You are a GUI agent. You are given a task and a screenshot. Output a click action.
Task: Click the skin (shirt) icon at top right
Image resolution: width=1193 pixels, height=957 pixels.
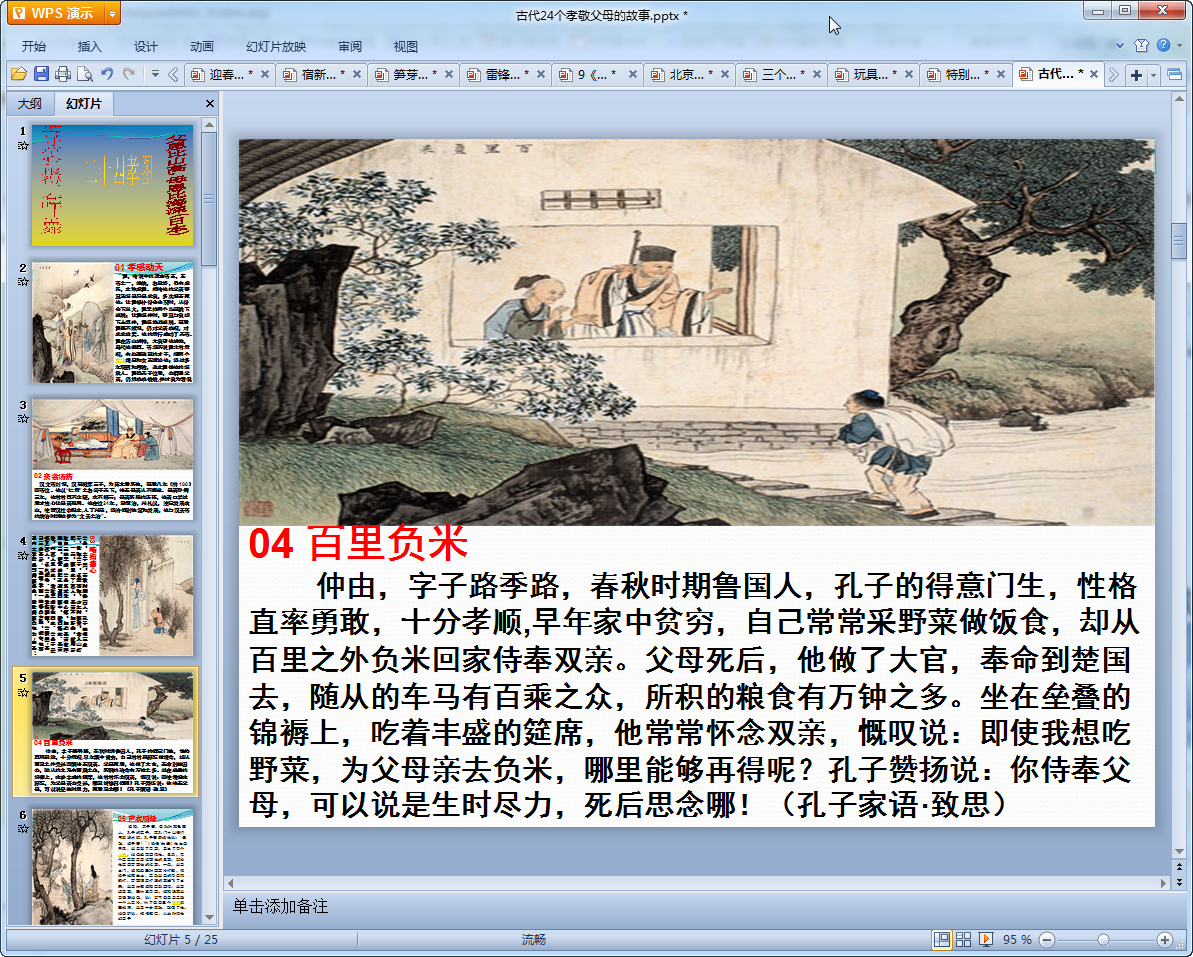1142,45
